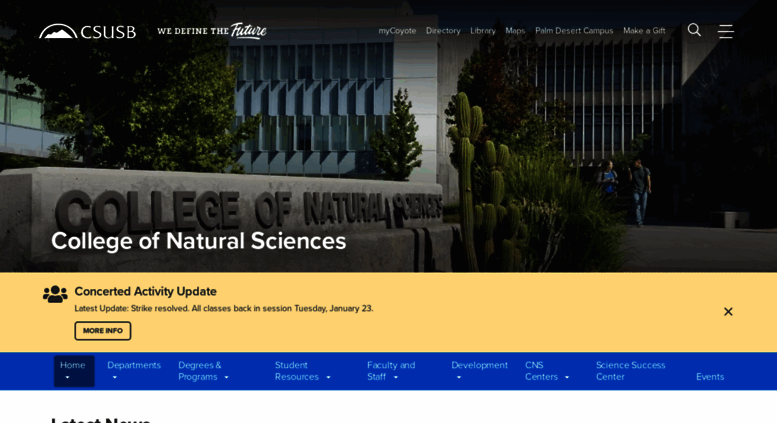Open Faculty and Staff nav item

coord(391,371)
